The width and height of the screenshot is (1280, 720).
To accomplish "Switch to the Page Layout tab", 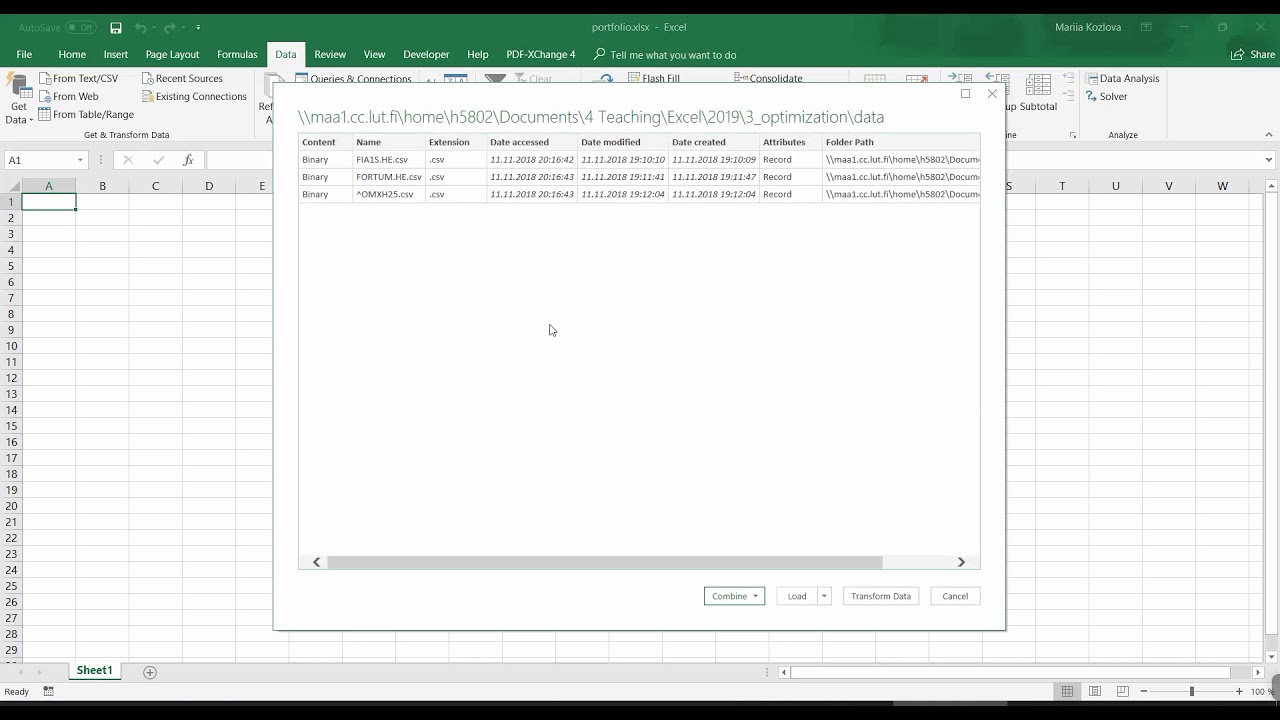I will (172, 54).
